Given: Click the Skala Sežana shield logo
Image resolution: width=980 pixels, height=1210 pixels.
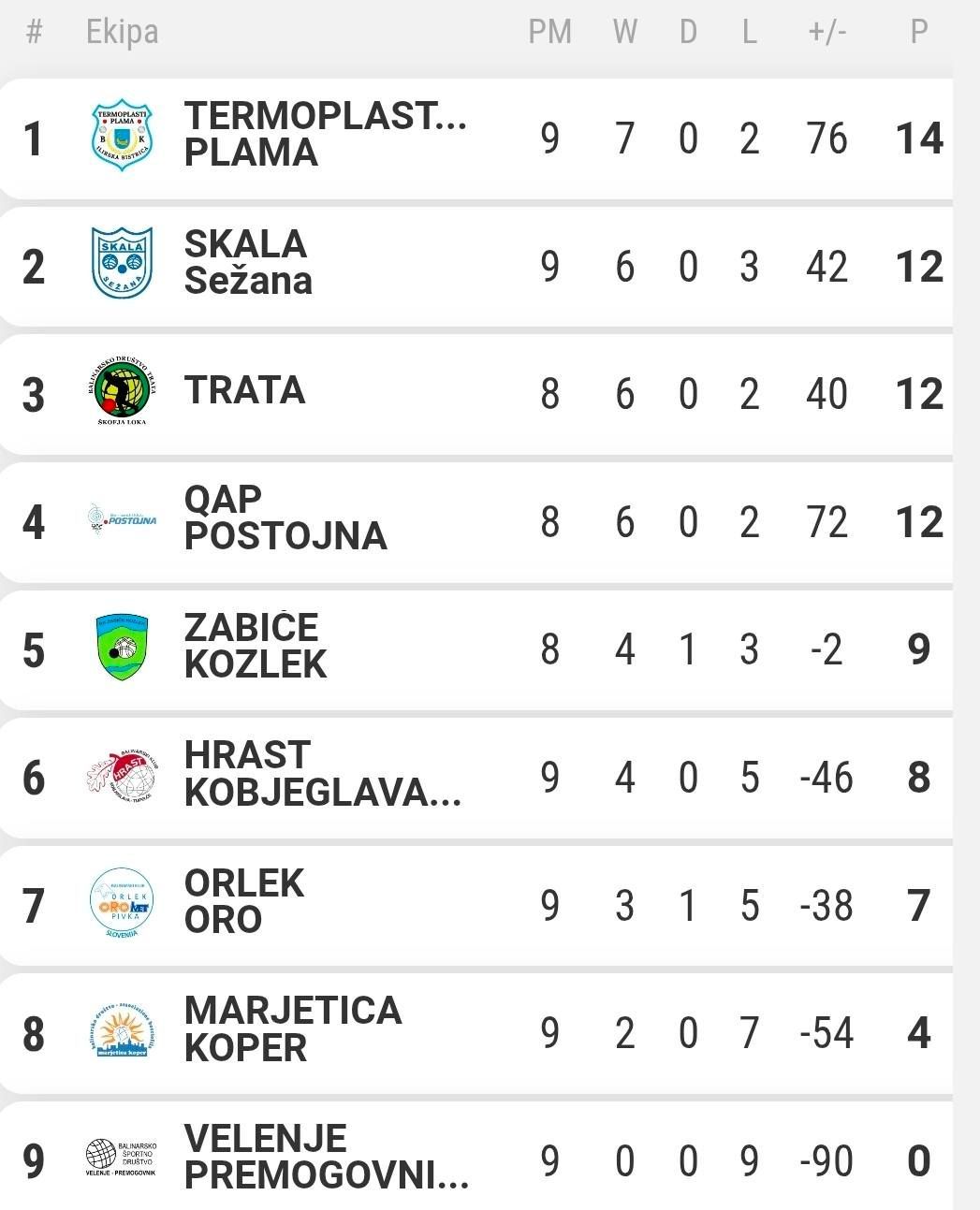Looking at the screenshot, I should pyautogui.click(x=122, y=263).
